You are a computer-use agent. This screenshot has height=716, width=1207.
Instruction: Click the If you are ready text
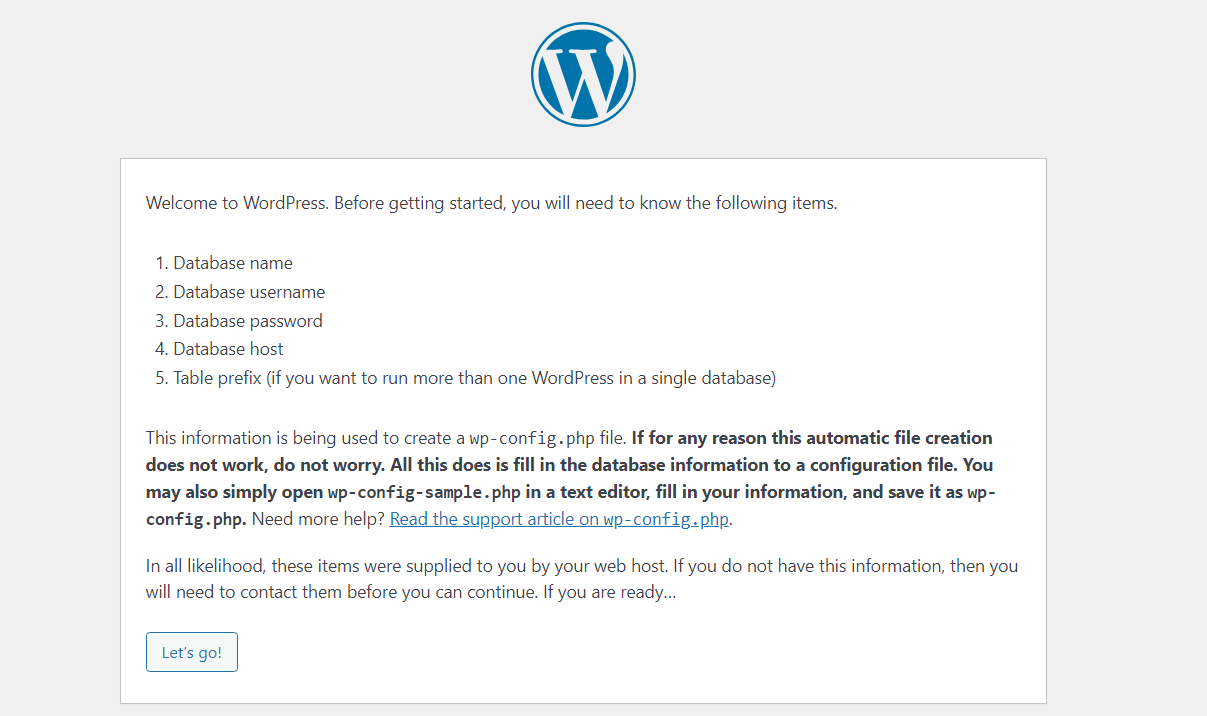point(608,592)
